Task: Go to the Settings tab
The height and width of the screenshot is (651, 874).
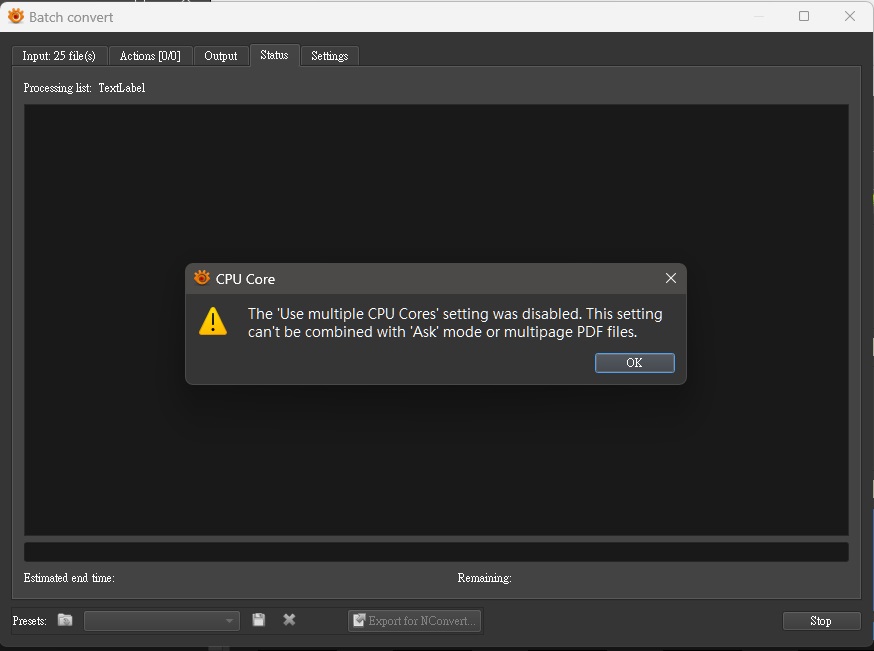Action: [329, 56]
